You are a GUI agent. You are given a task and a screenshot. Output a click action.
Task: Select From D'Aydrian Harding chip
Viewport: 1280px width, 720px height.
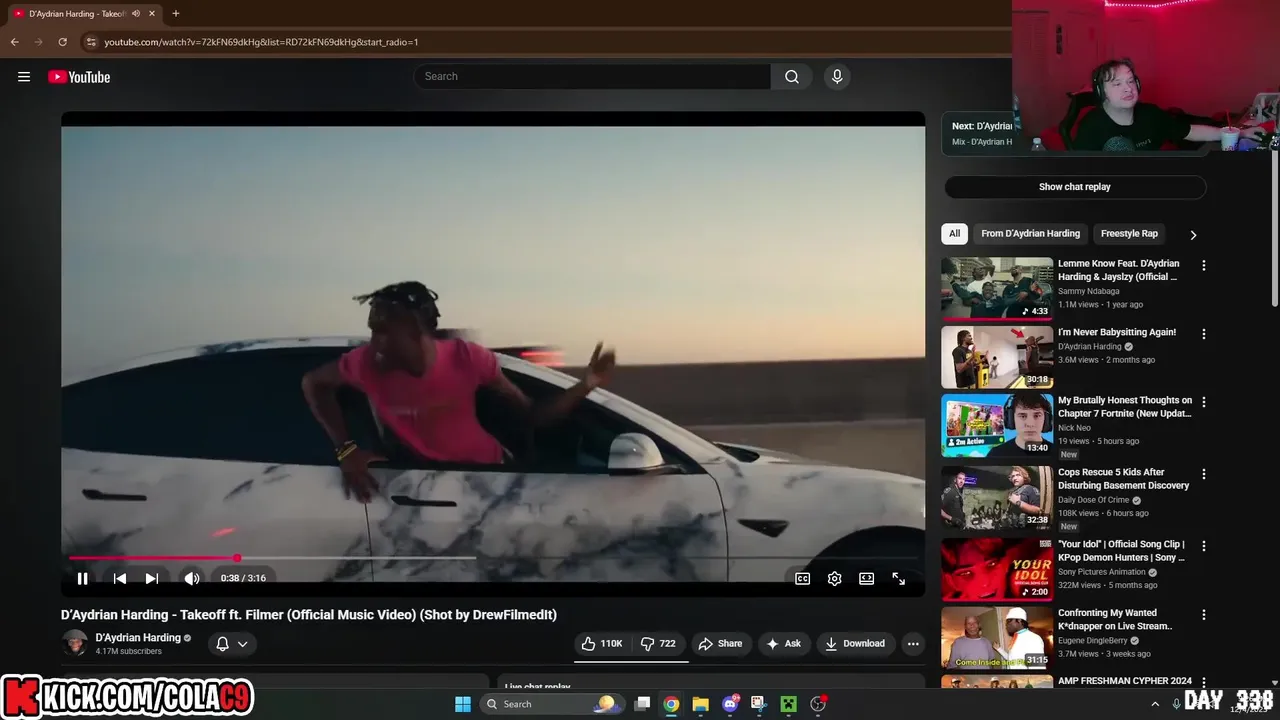1030,234
